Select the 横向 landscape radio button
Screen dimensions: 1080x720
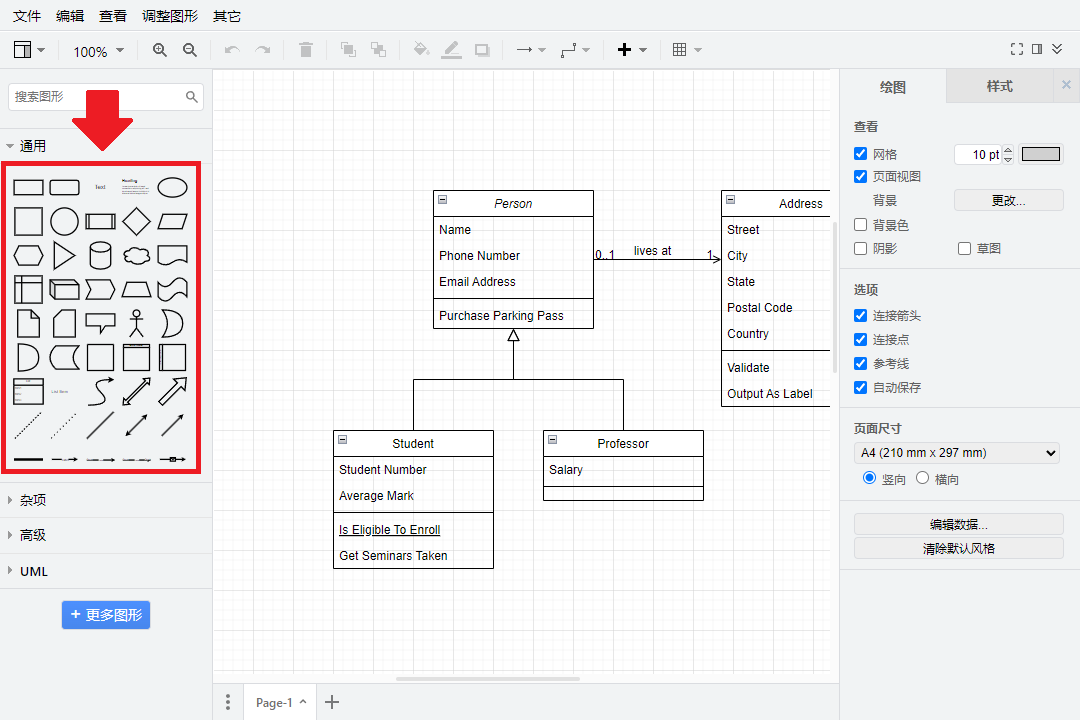pyautogui.click(x=922, y=479)
